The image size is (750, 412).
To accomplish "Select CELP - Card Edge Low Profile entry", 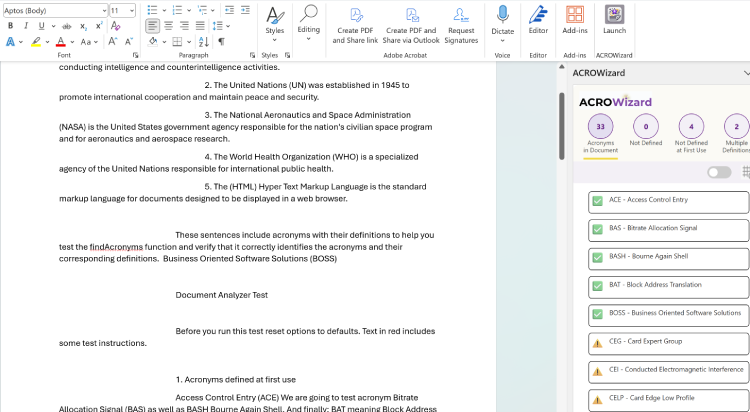I will [x=668, y=400].
